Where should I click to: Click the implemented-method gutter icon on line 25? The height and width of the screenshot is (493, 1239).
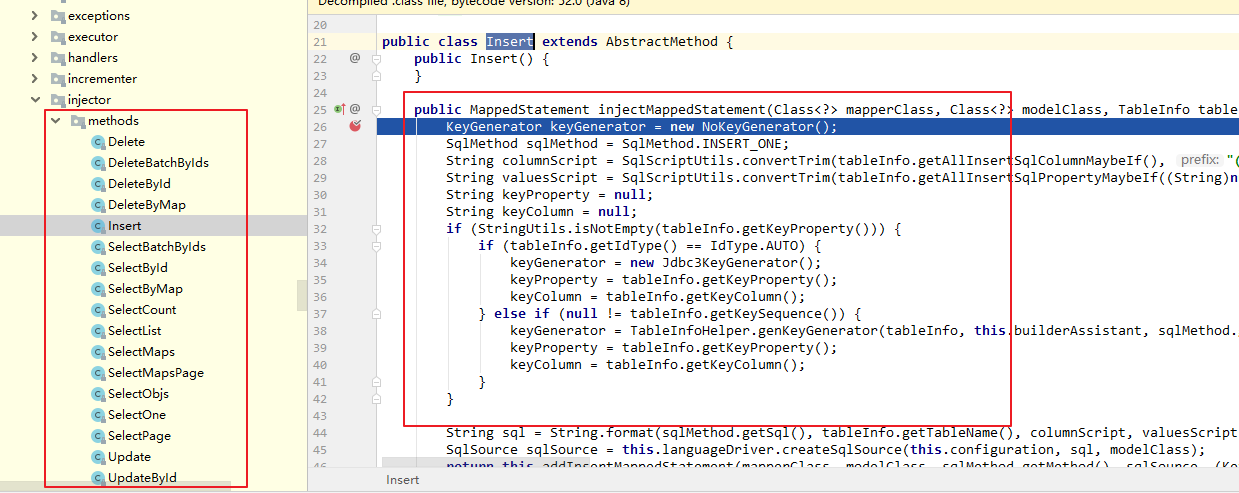tap(339, 109)
